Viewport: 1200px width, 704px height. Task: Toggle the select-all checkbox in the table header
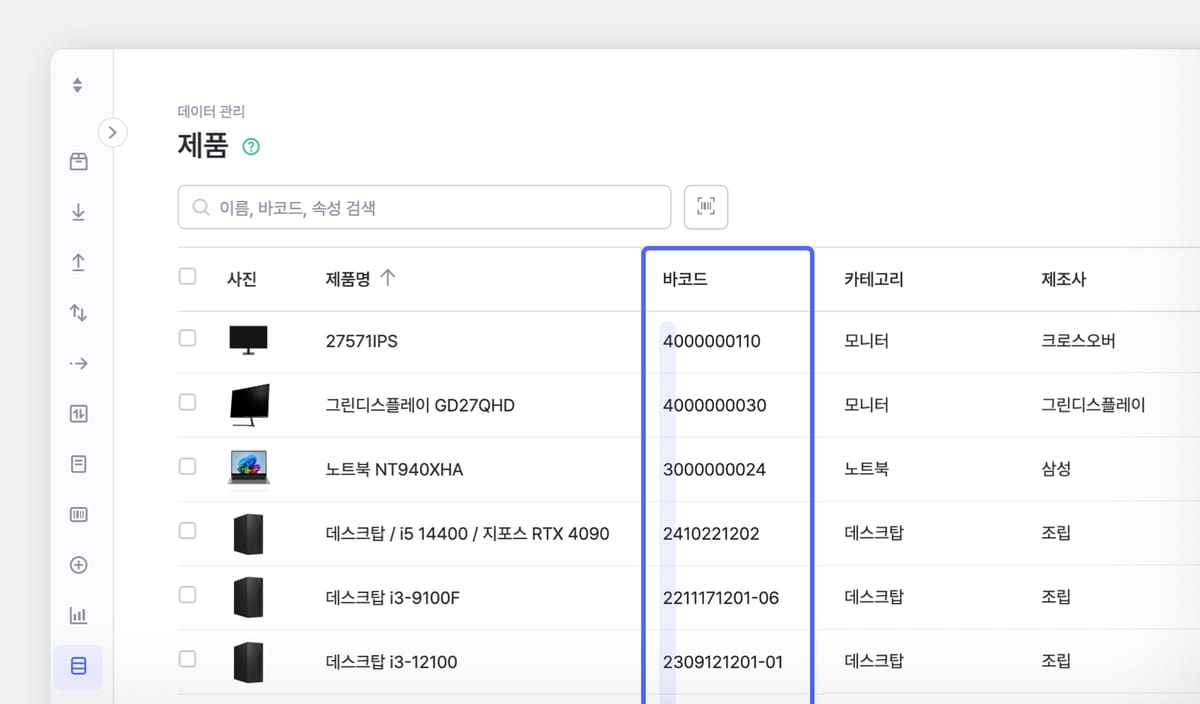point(187,278)
